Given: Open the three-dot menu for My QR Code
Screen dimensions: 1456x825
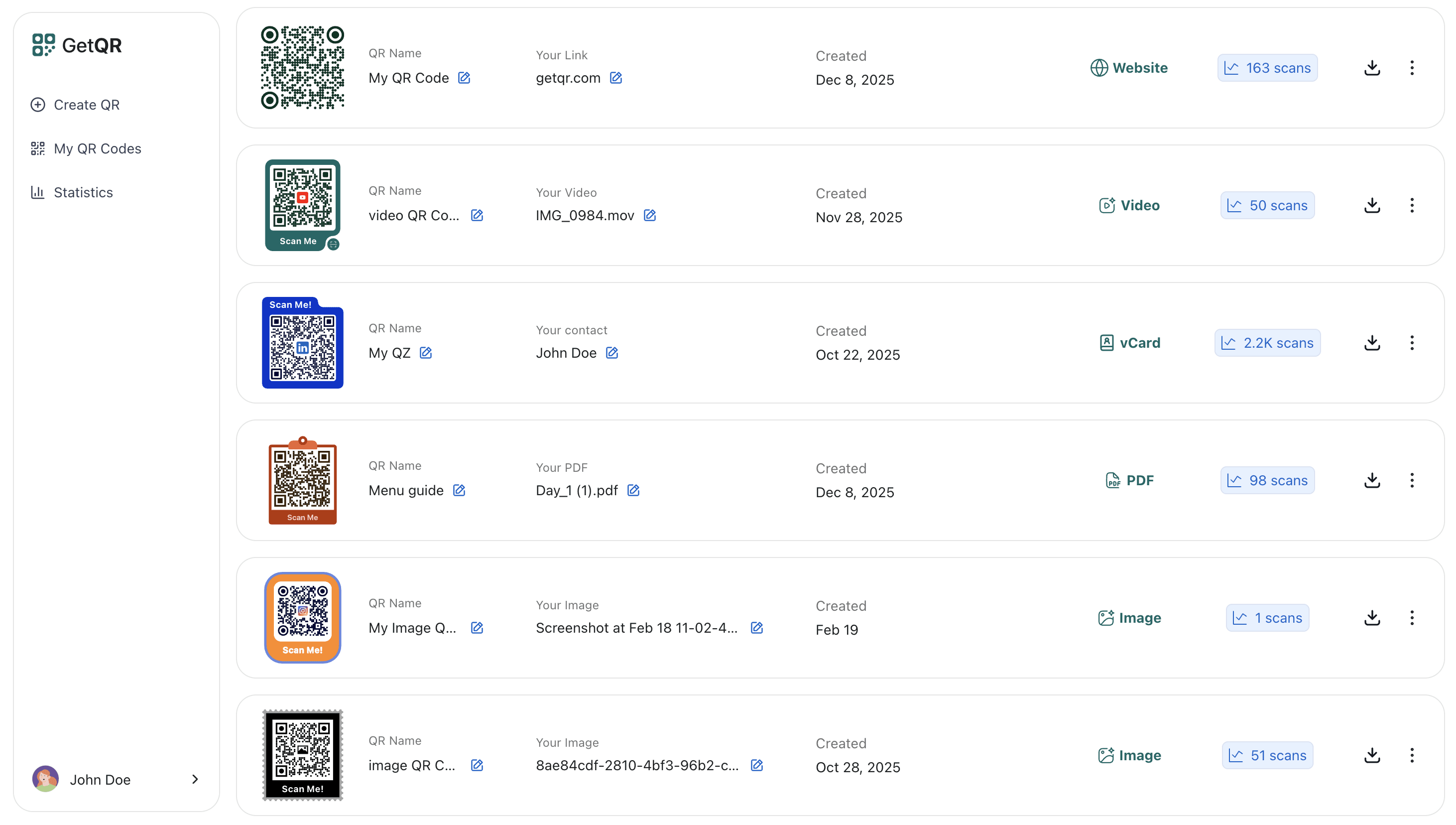Looking at the screenshot, I should (1412, 67).
